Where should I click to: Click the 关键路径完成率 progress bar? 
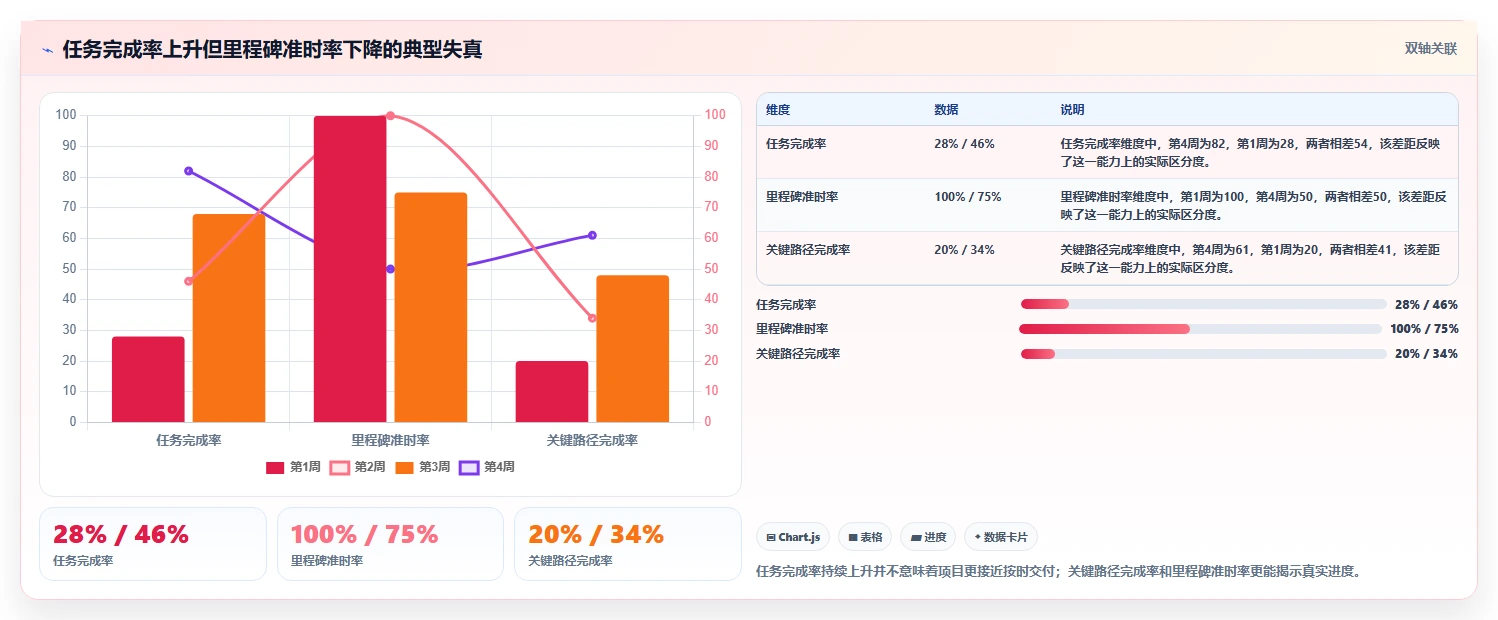pyautogui.click(x=1203, y=354)
